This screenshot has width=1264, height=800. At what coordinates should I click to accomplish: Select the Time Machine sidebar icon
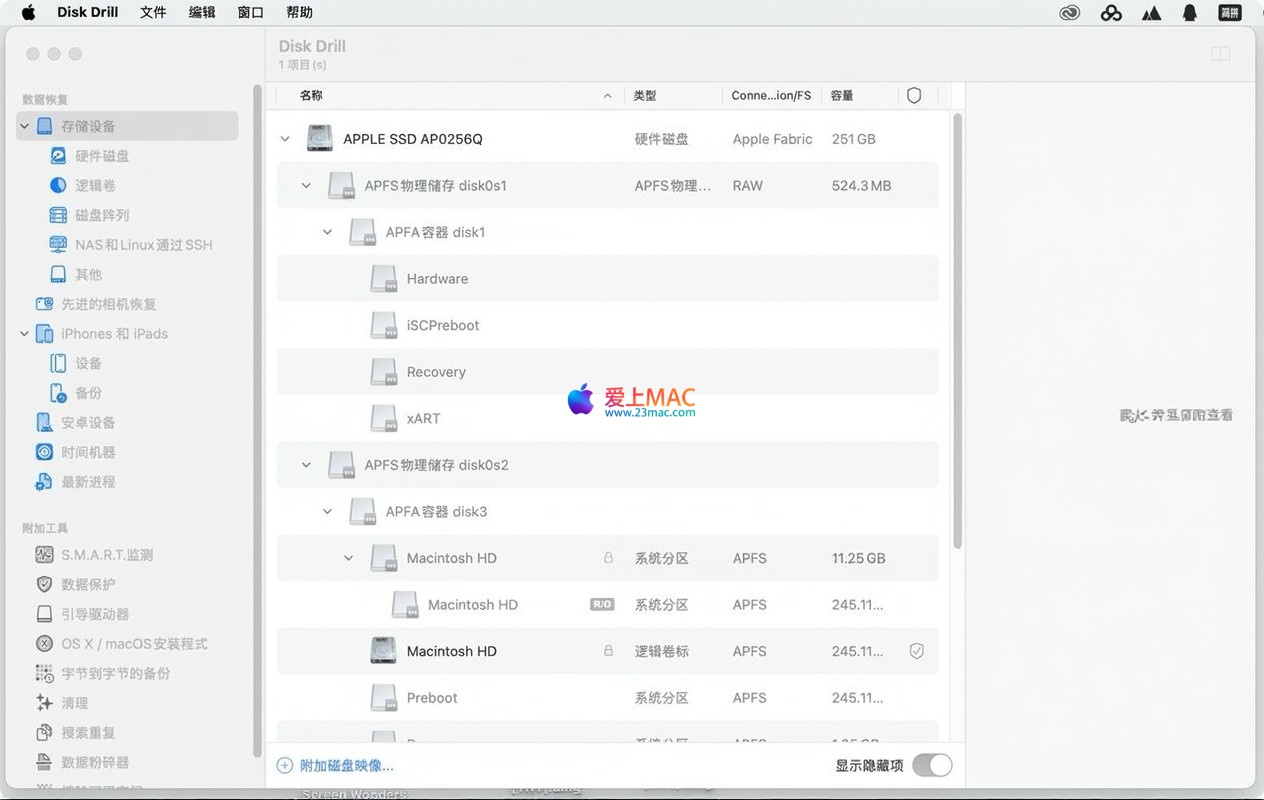point(44,452)
